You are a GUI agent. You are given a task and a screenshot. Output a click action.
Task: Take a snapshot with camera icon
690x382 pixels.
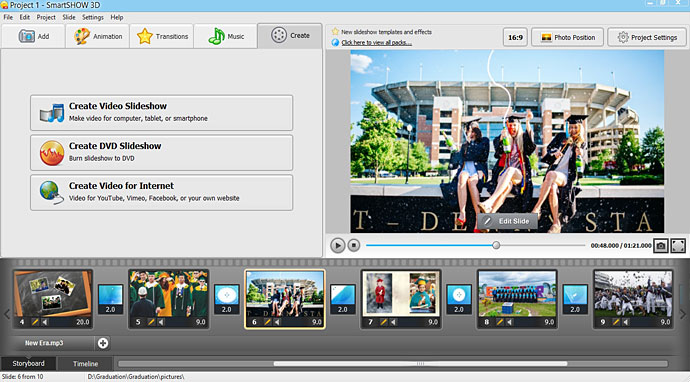tap(661, 246)
